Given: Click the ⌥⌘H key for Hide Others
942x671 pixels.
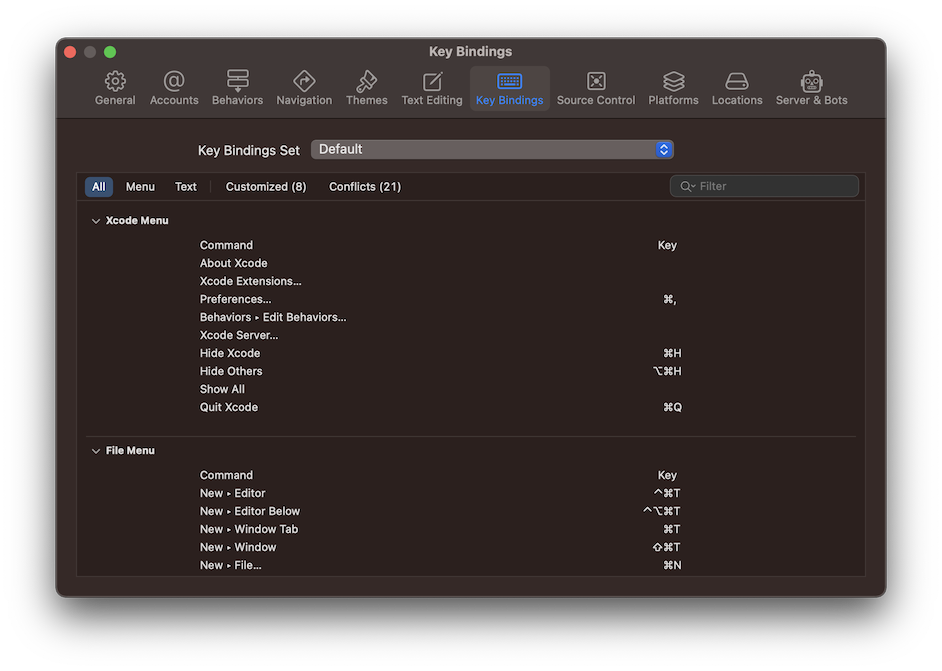Looking at the screenshot, I should point(667,371).
